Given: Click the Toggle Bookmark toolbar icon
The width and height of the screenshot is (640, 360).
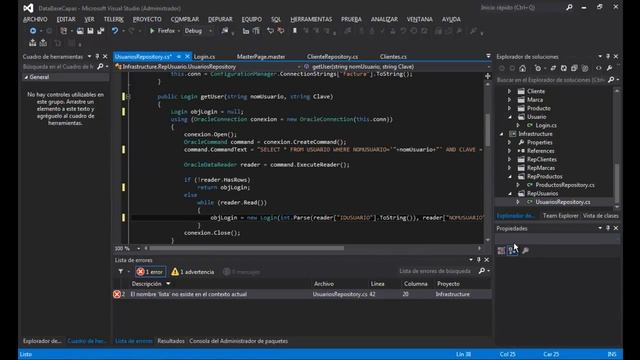Looking at the screenshot, I should pyautogui.click(x=295, y=31).
